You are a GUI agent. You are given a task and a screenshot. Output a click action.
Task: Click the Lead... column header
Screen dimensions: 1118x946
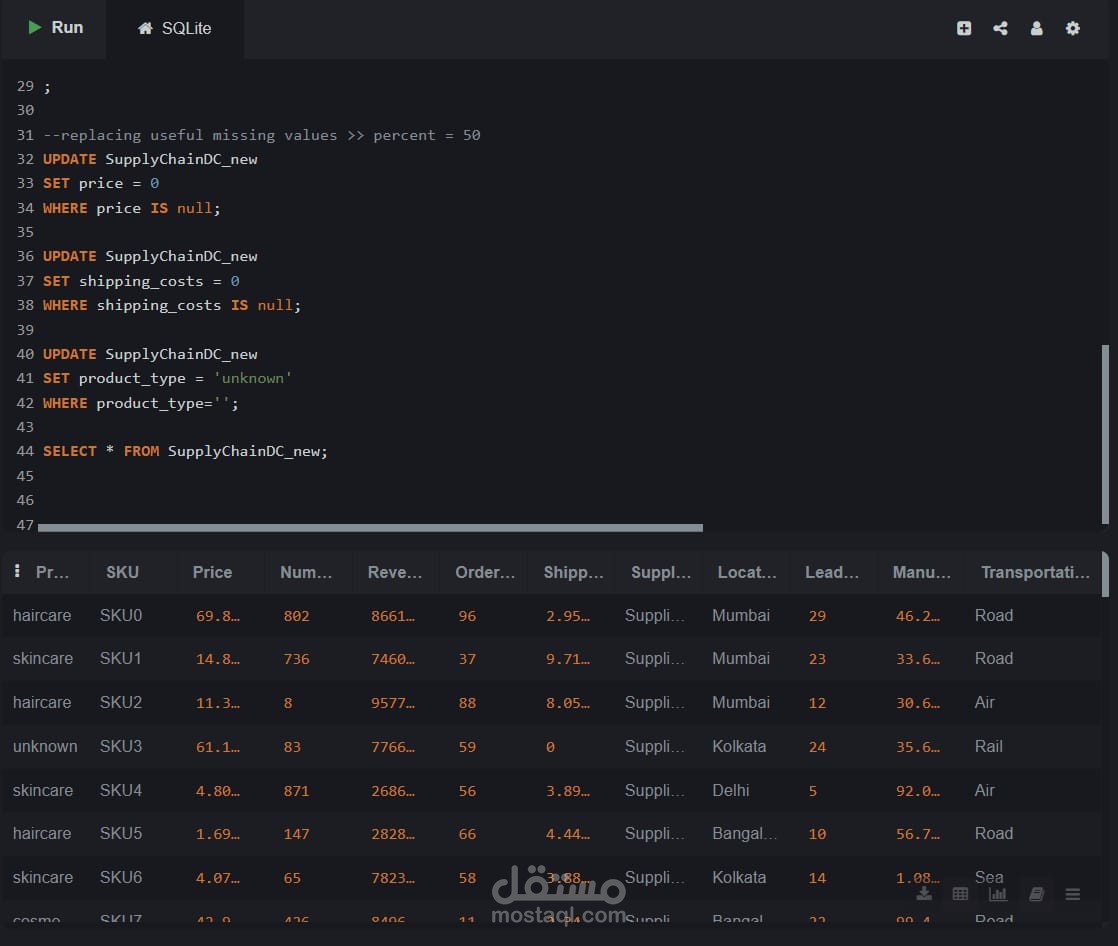pos(831,572)
